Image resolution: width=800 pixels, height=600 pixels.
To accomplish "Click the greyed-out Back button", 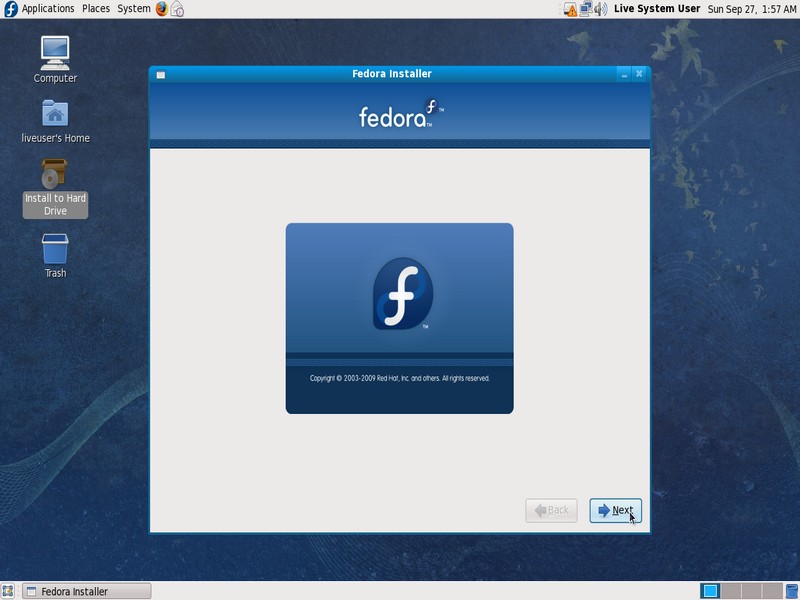I will click(x=551, y=510).
